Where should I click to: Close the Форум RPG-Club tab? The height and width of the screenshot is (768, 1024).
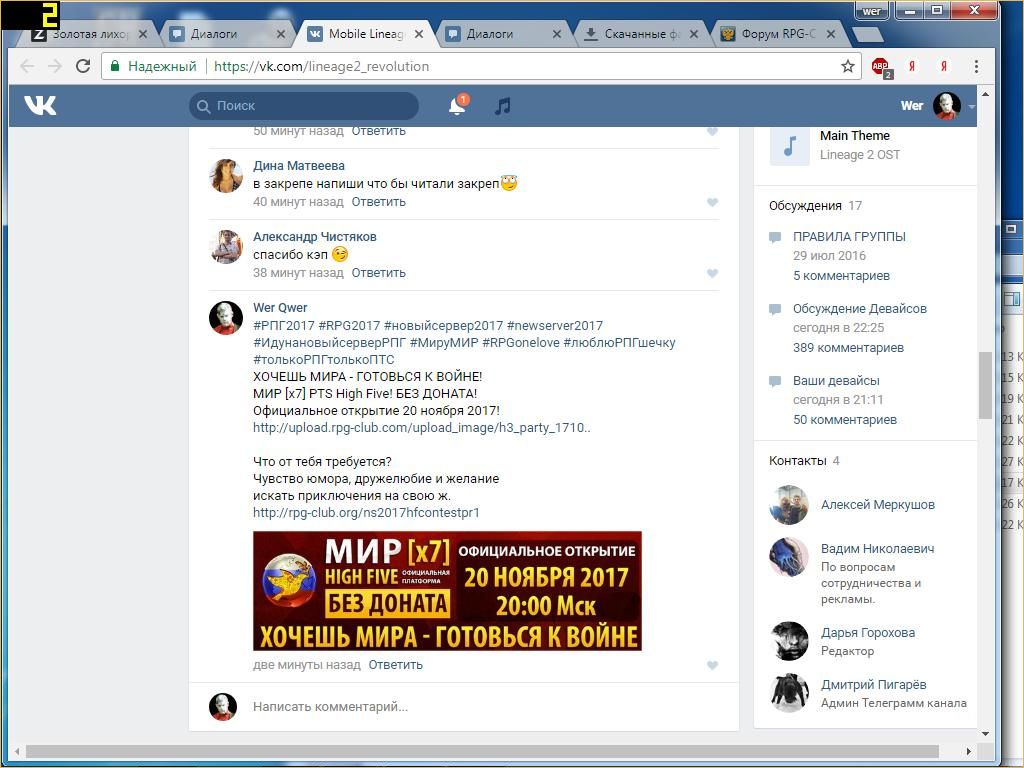[x=831, y=34]
